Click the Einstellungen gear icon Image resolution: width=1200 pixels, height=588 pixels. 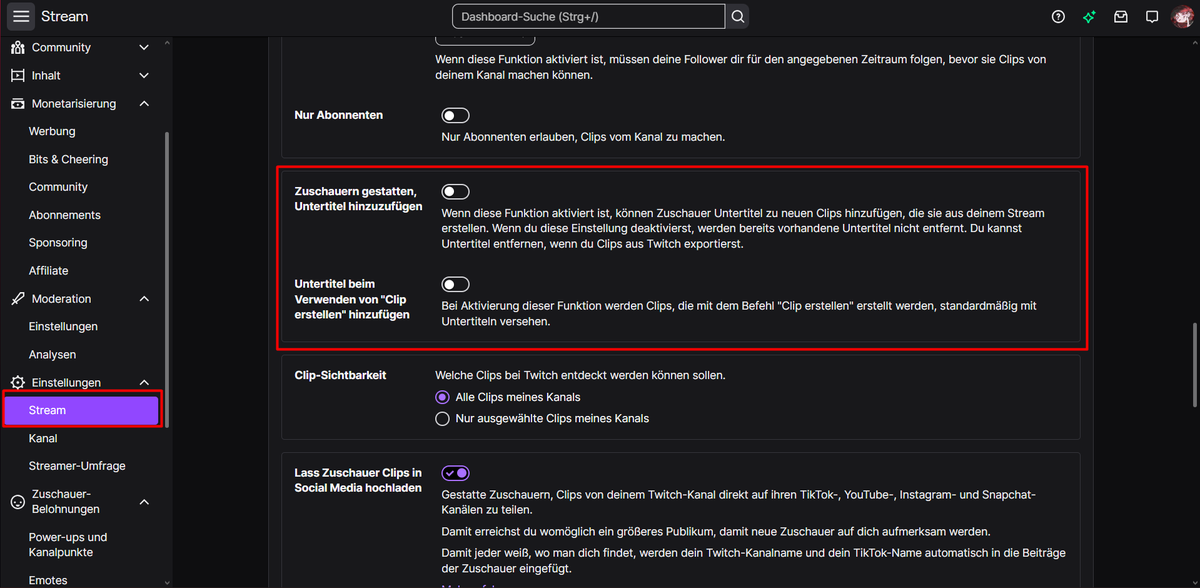(17, 383)
